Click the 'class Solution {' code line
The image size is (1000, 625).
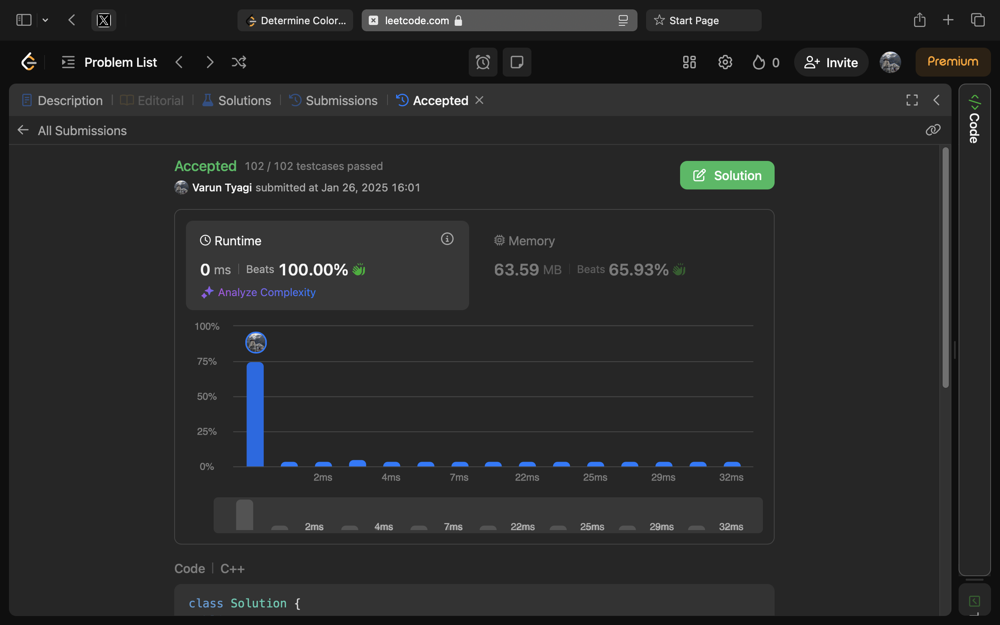[244, 603]
